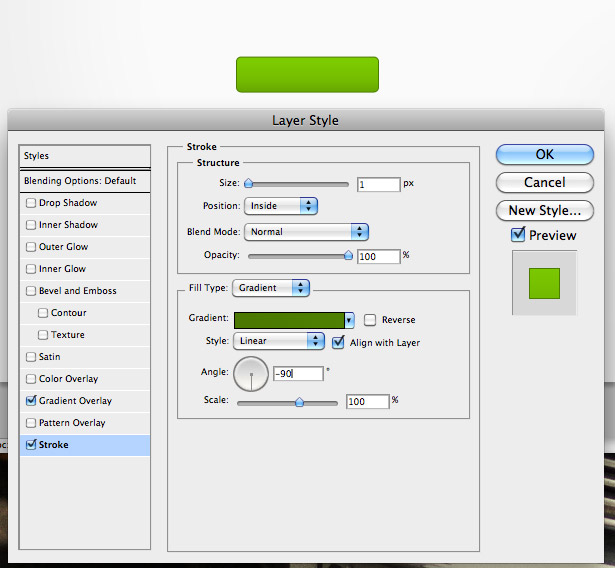615x568 pixels.
Task: Click the green rounded button on canvas
Action: tap(308, 75)
